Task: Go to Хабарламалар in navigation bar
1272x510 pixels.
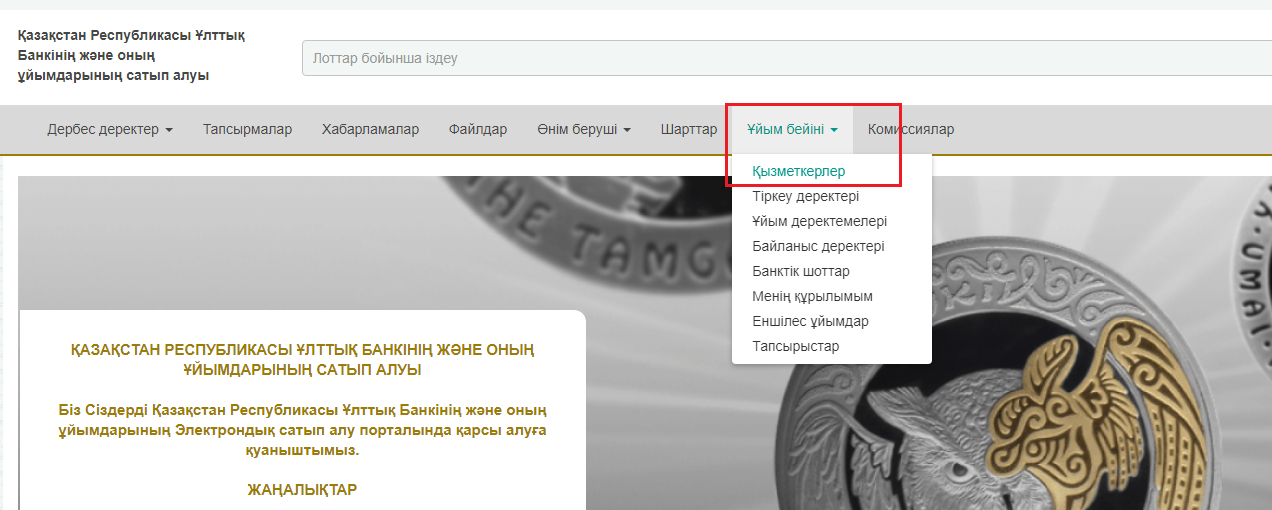Action: pos(370,129)
